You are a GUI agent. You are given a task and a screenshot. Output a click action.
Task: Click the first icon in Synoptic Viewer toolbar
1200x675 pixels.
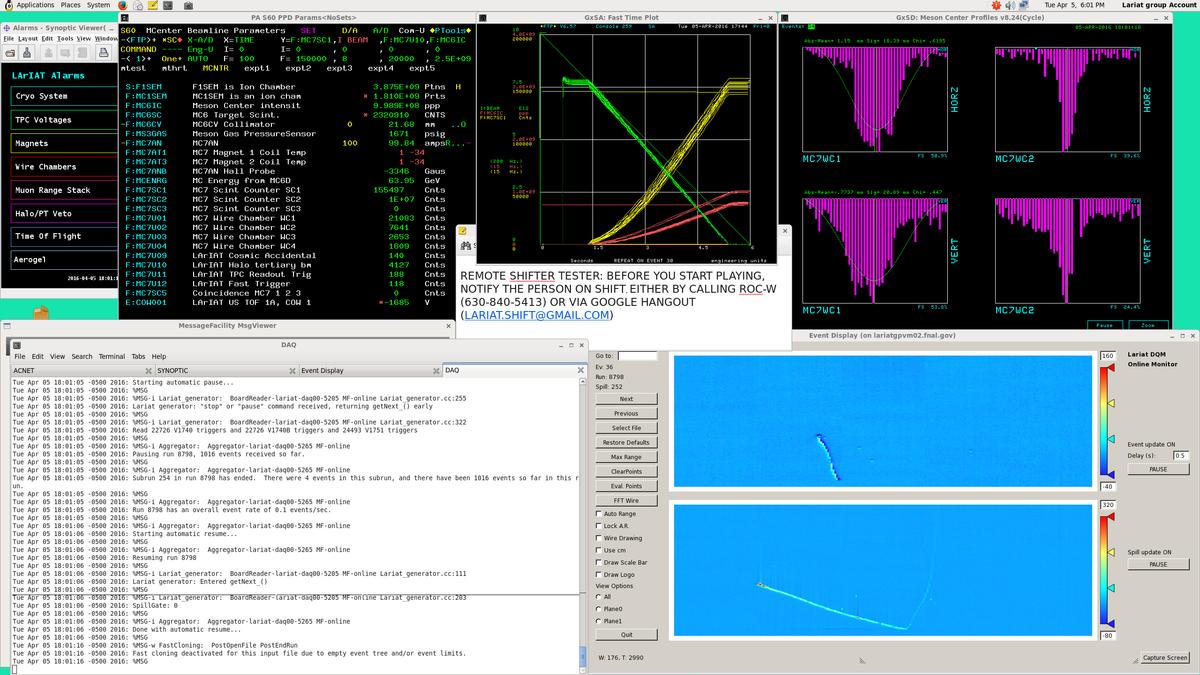[x=9, y=51]
